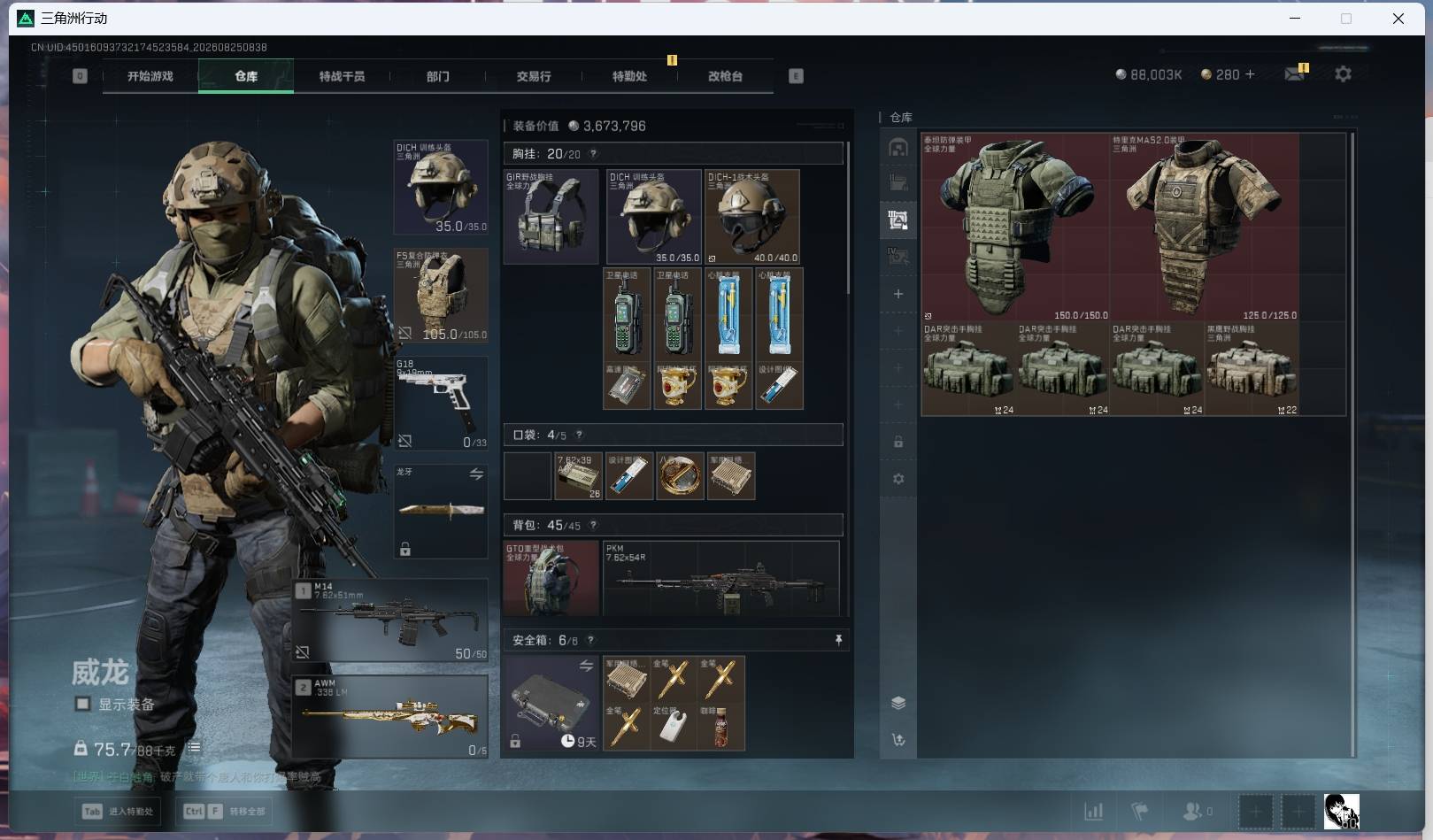The width and height of the screenshot is (1433, 840).
Task: Switch to the 仓库 tab
Action: point(246,76)
